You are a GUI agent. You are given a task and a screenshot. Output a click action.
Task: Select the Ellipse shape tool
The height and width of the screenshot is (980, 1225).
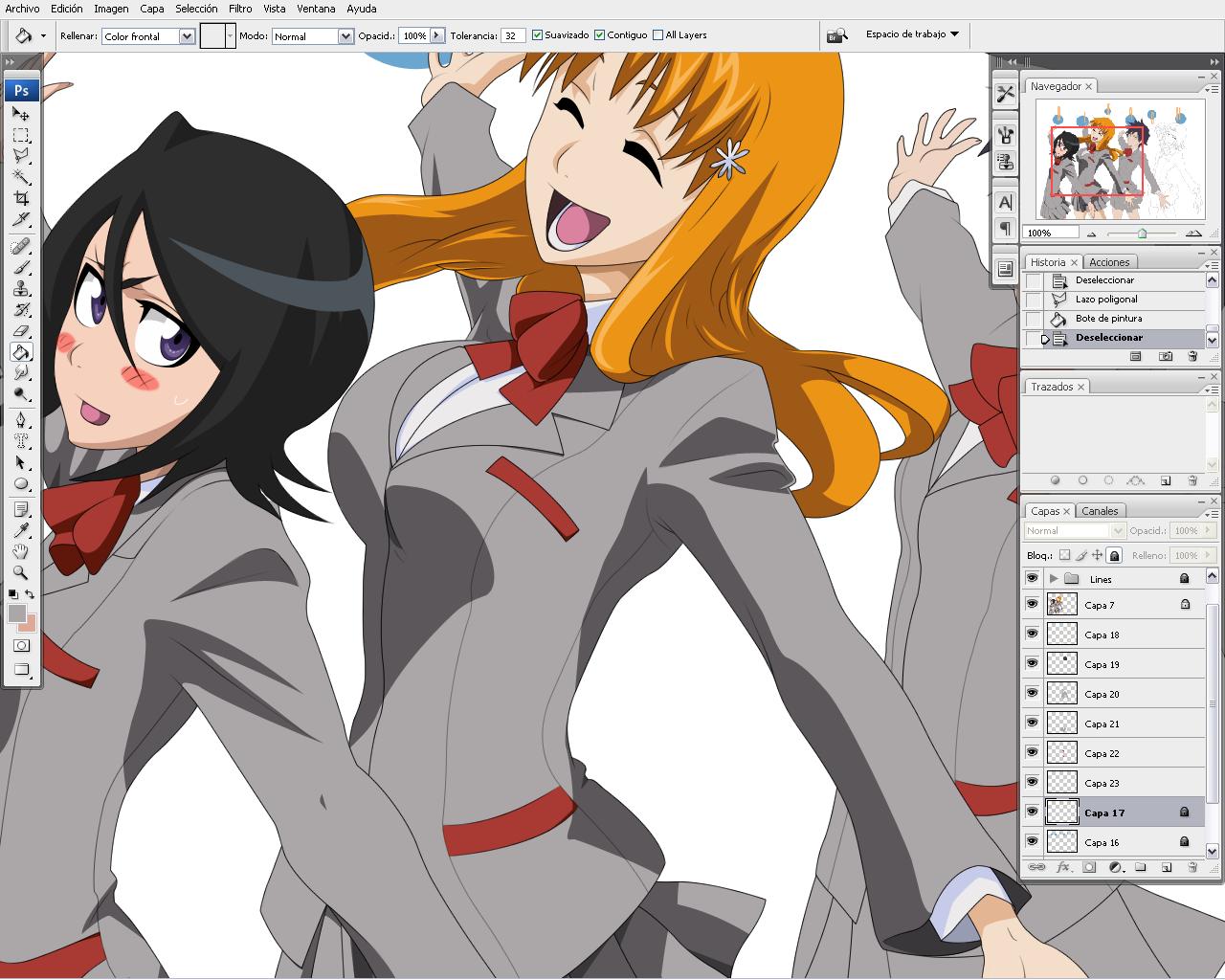21,483
